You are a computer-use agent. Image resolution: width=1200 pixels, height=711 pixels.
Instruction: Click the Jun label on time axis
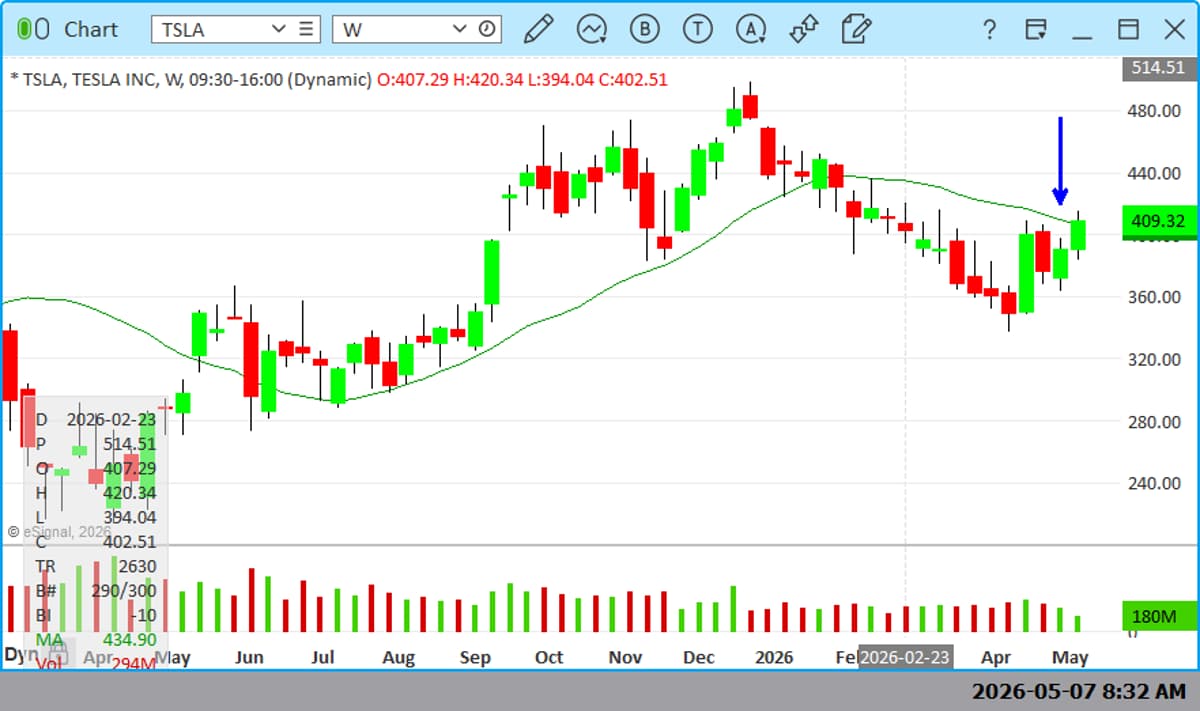[248, 657]
